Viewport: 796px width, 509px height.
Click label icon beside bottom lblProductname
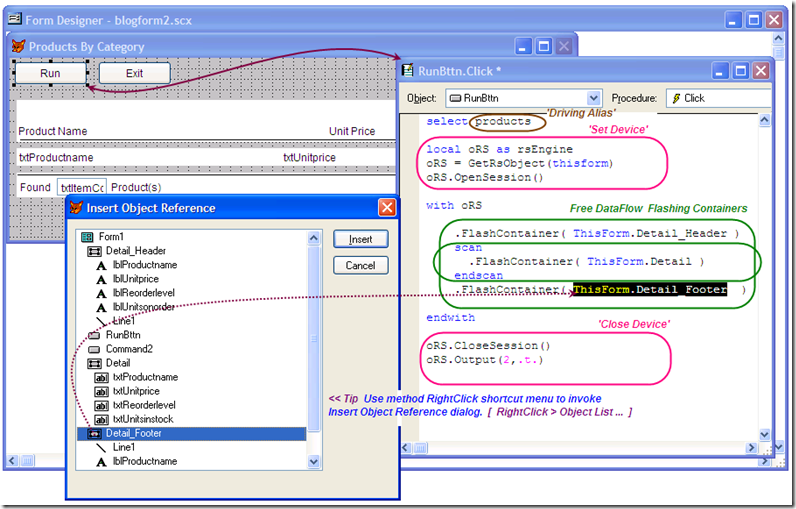point(102,462)
